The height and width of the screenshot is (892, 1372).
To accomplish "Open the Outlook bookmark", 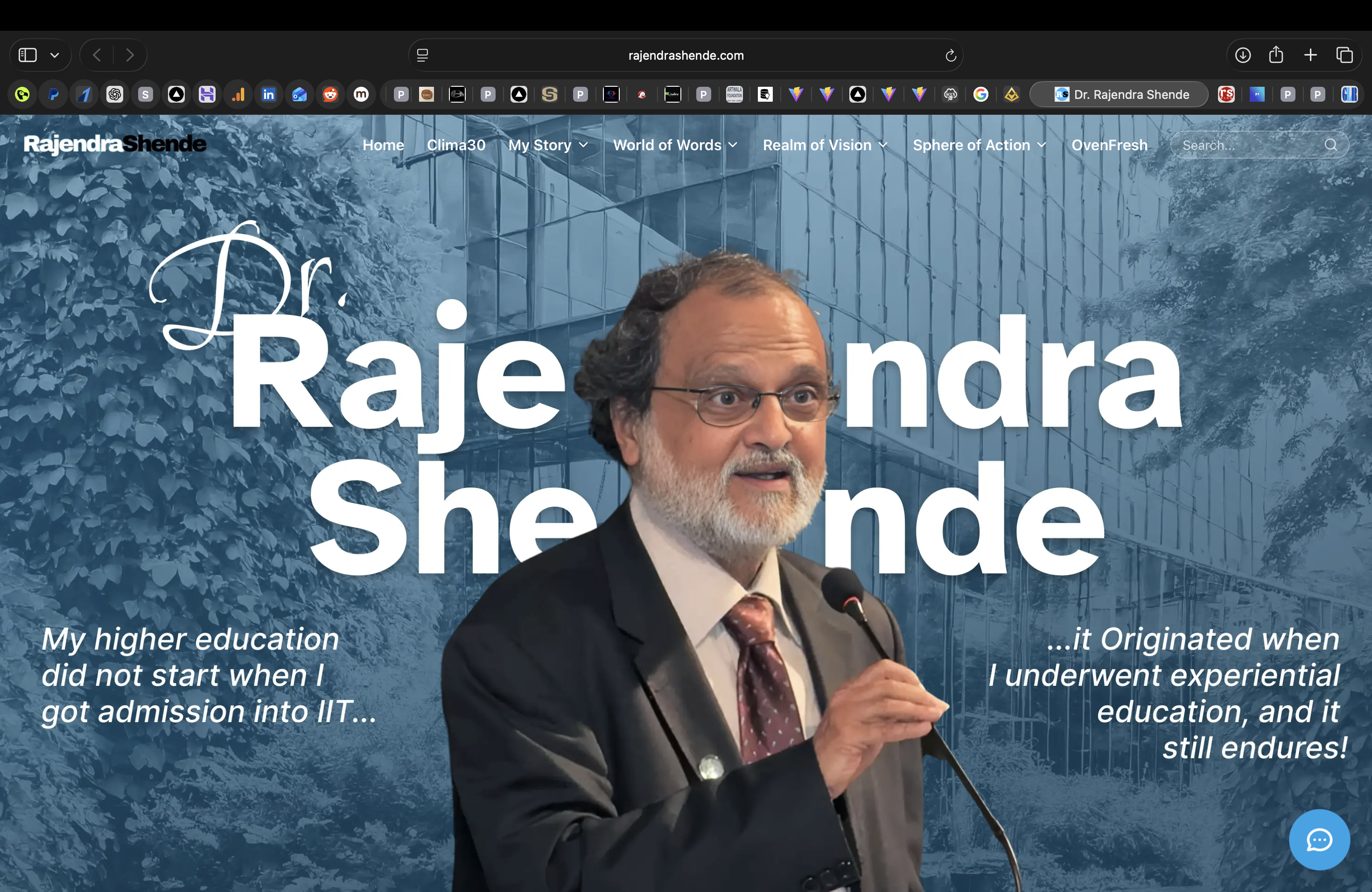I will [299, 95].
